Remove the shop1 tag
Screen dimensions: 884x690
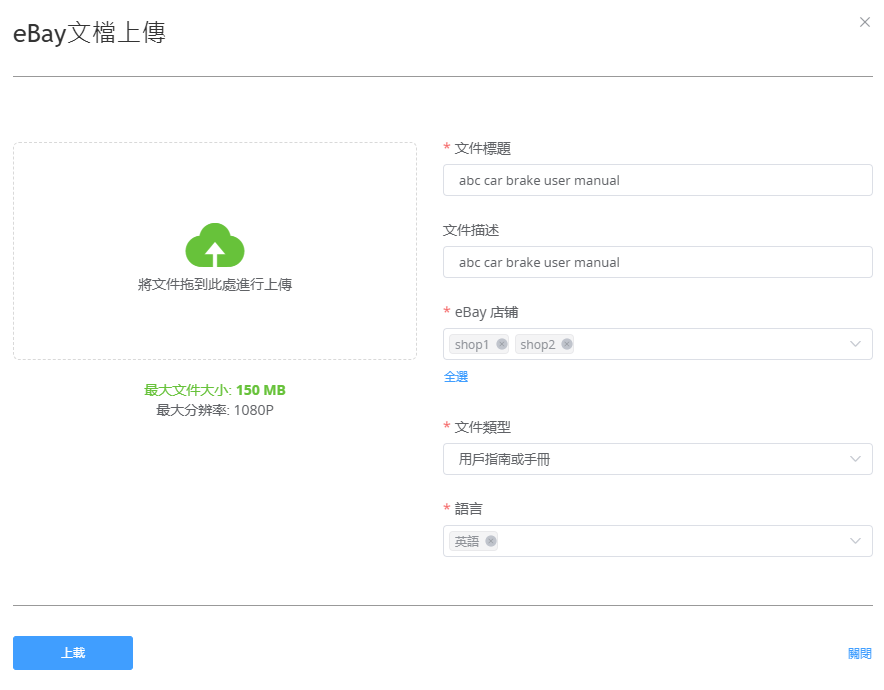tap(501, 344)
